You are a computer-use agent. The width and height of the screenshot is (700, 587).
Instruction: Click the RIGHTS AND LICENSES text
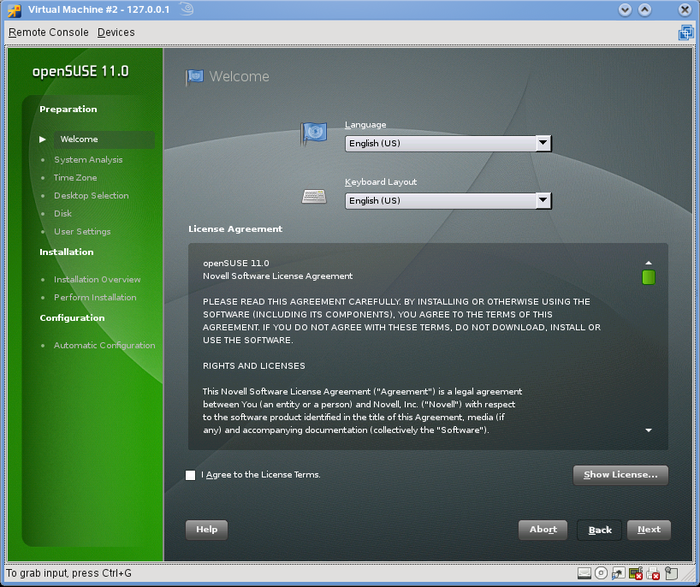point(254,366)
